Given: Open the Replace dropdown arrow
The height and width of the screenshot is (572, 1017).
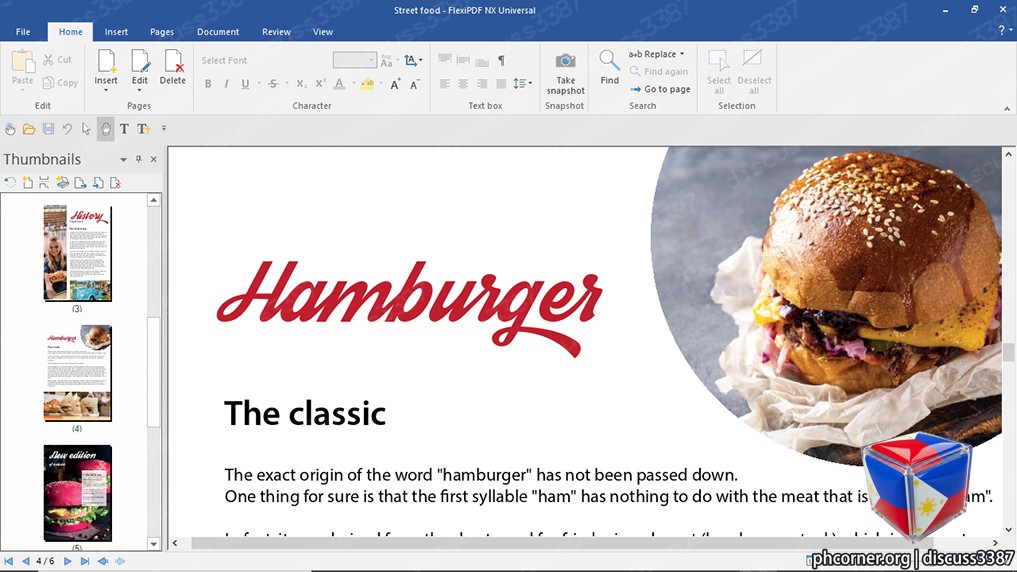Looking at the screenshot, I should pyautogui.click(x=682, y=54).
